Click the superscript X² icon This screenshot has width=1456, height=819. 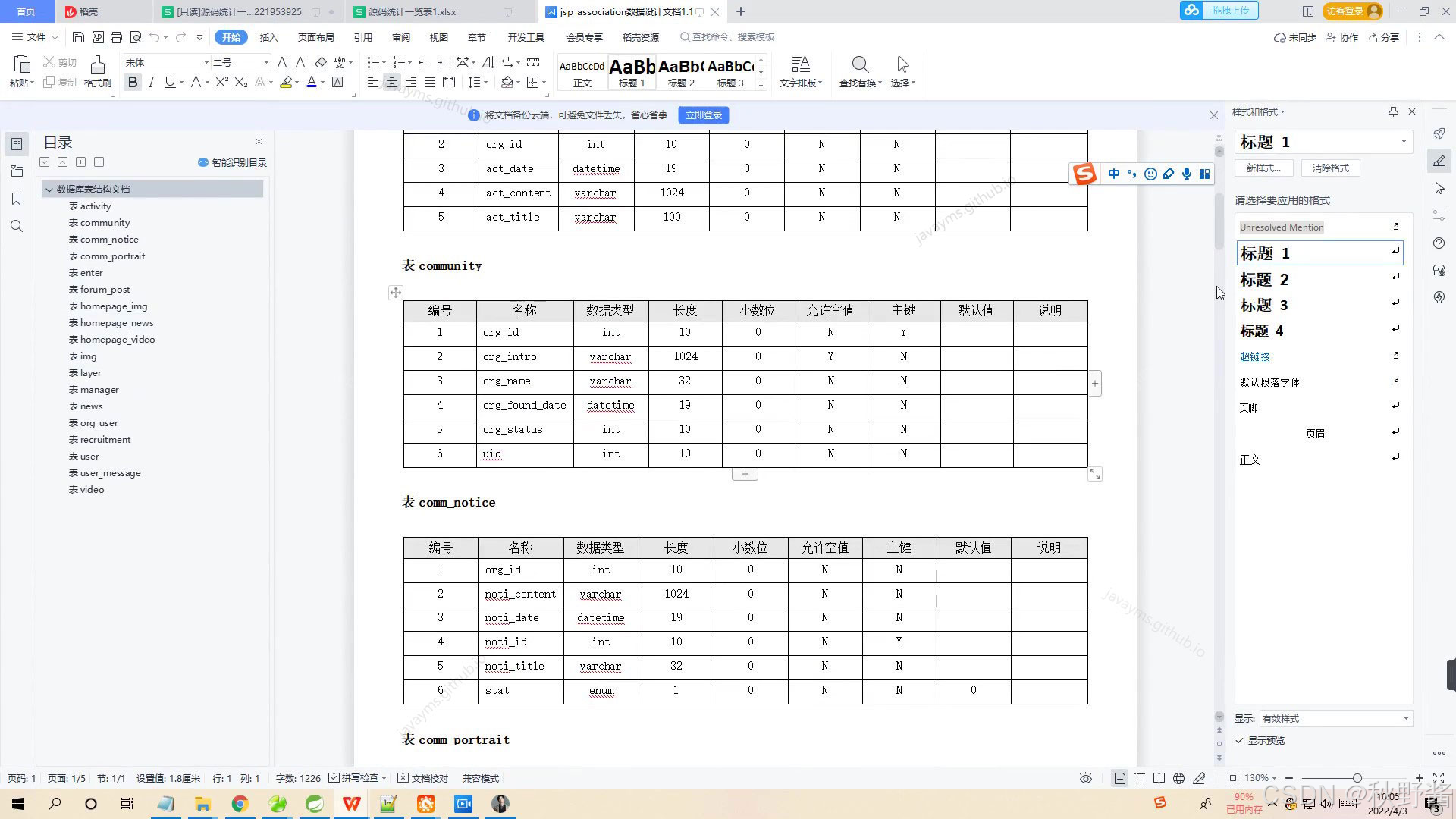pos(221,83)
